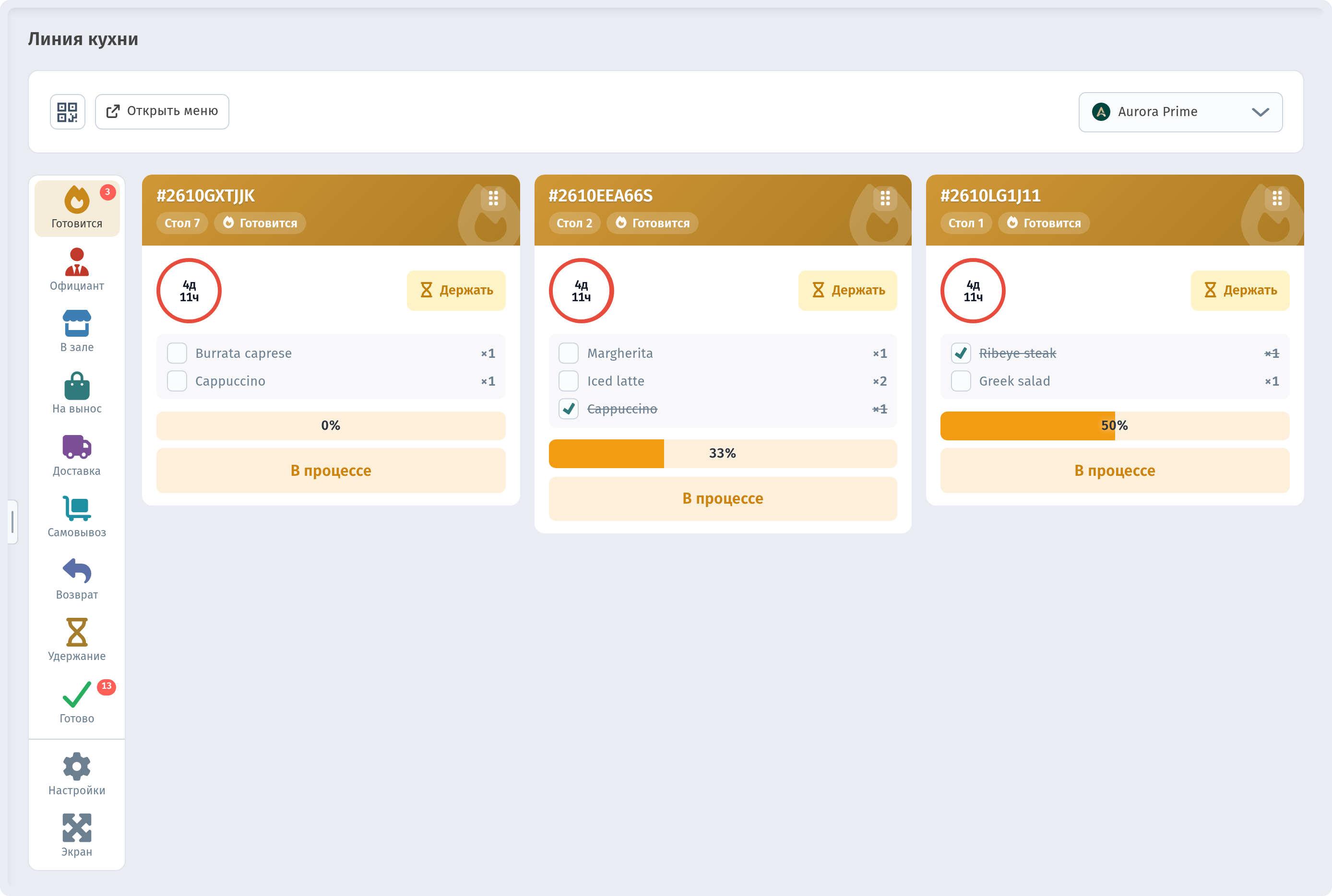1332x896 pixels.
Task: Switch to the Готово tab
Action: point(77,702)
